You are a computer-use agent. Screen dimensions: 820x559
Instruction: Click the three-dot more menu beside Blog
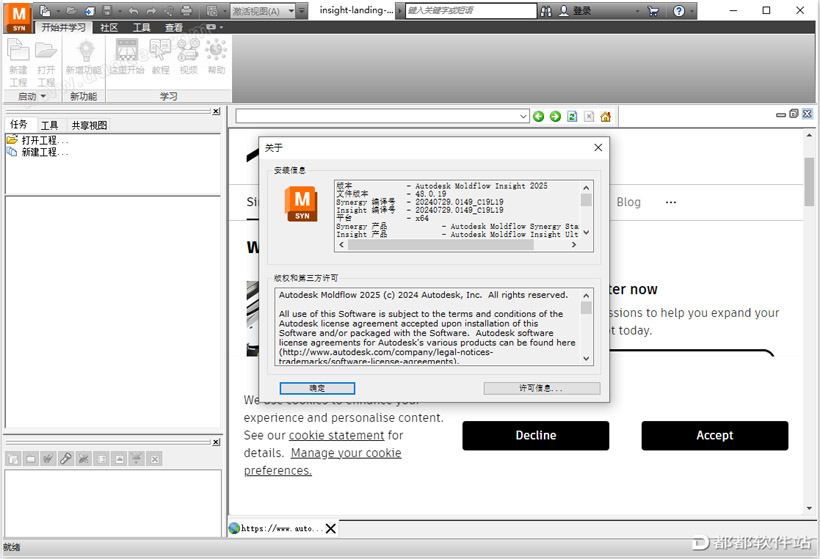pos(670,202)
